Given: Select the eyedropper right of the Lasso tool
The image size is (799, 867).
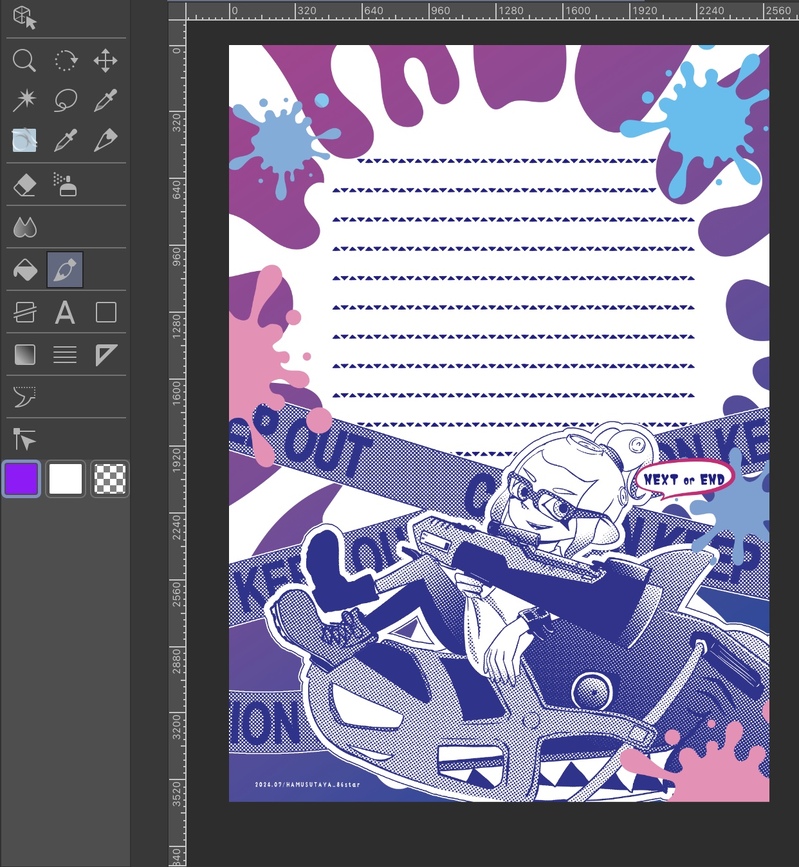Looking at the screenshot, I should click(105, 100).
